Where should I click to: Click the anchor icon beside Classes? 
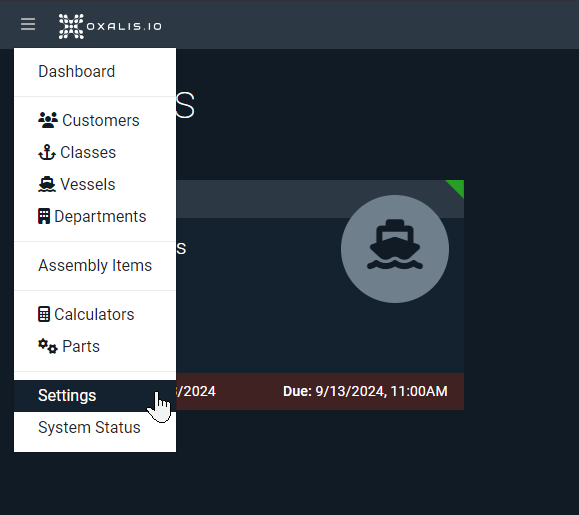click(x=47, y=152)
